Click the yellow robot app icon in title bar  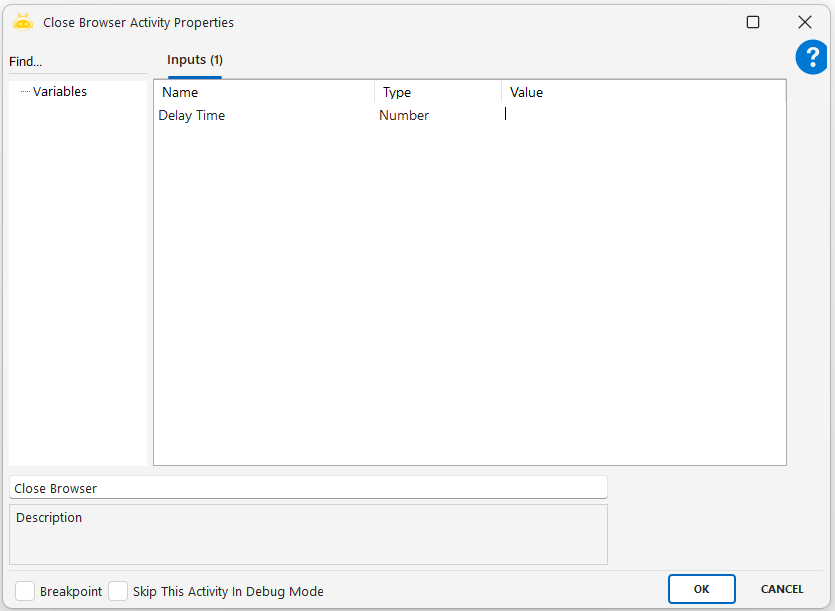pyautogui.click(x=23, y=21)
